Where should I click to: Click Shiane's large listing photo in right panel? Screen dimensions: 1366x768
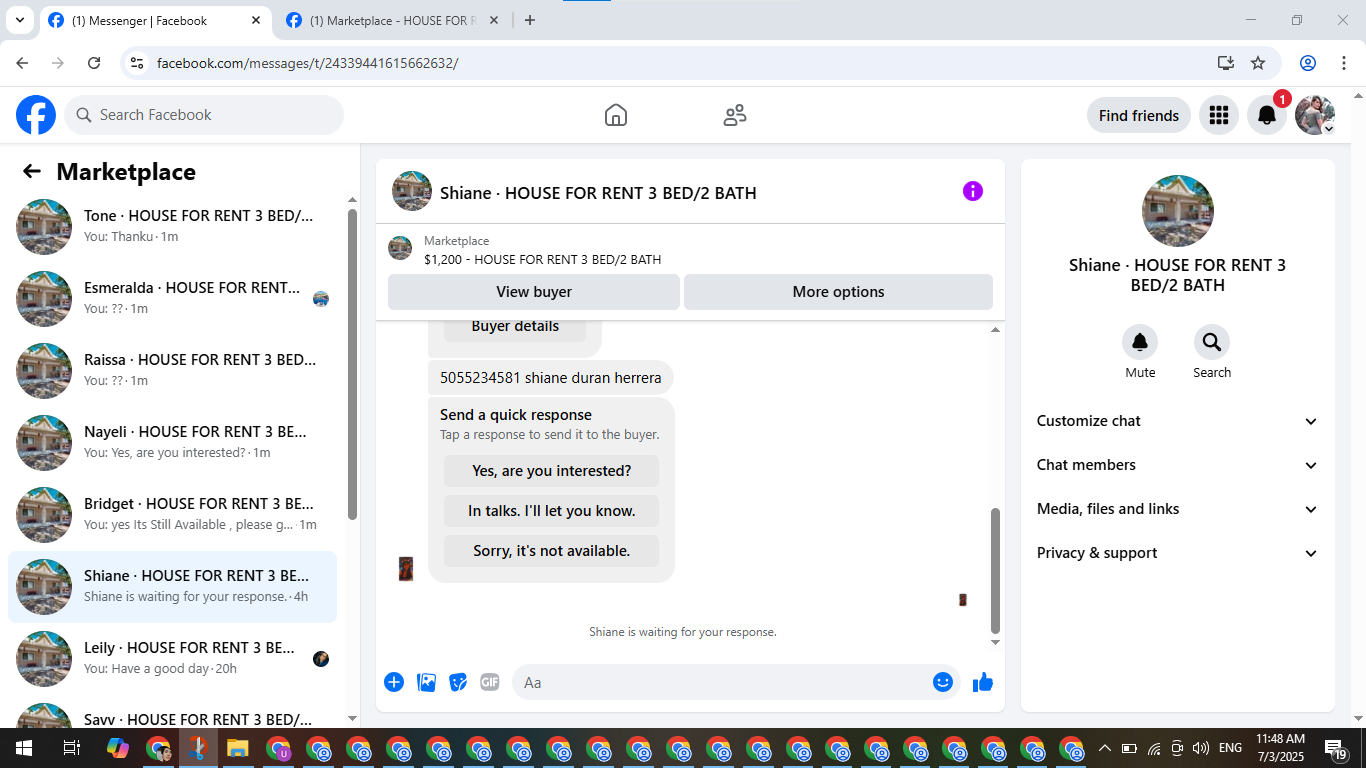click(x=1178, y=211)
